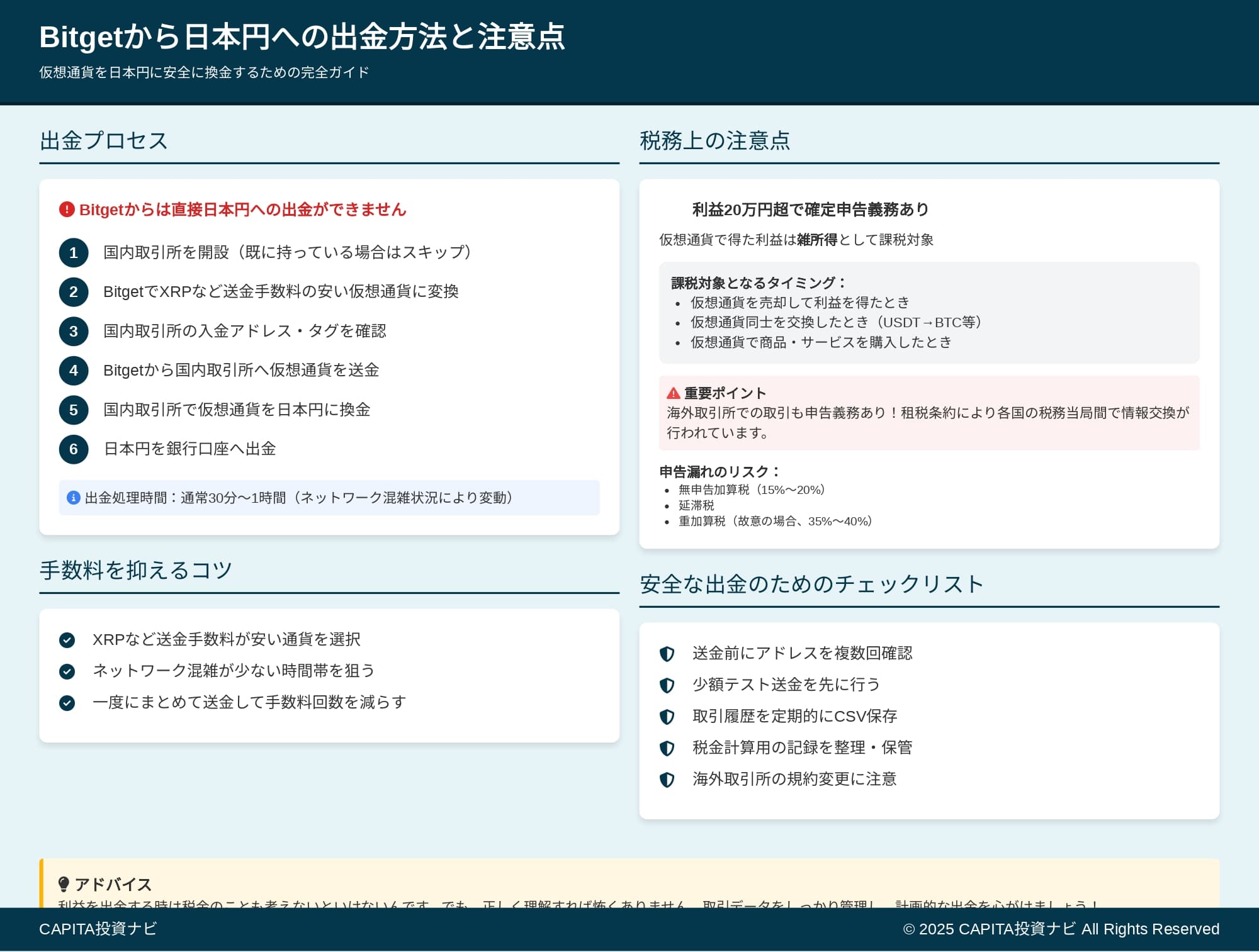Screen dimensions: 1259x952
Task: Click tip 一度にまとめて送金して手数料回数を減らす
Action: [x=249, y=702]
